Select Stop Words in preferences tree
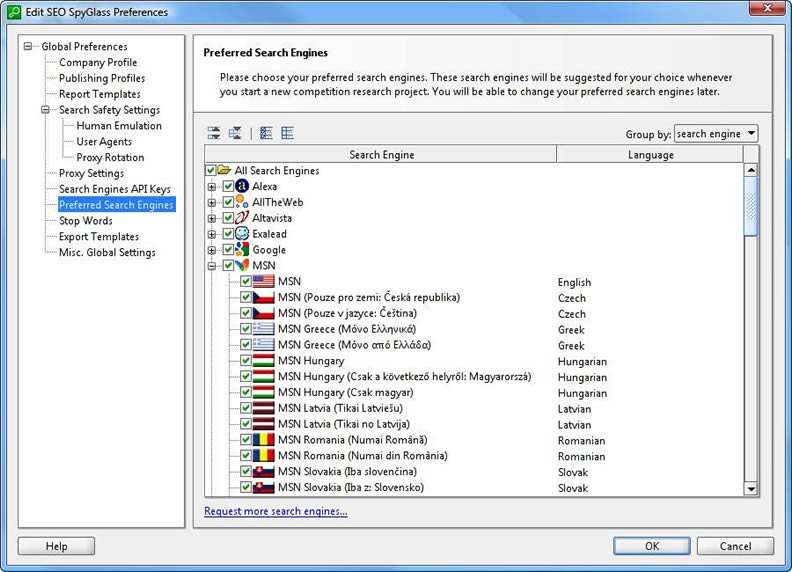This screenshot has width=792, height=572. (85, 221)
